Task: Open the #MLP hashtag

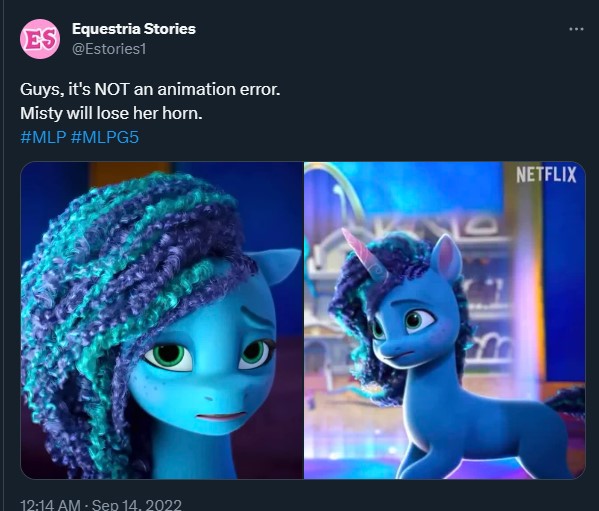Action: pos(43,137)
